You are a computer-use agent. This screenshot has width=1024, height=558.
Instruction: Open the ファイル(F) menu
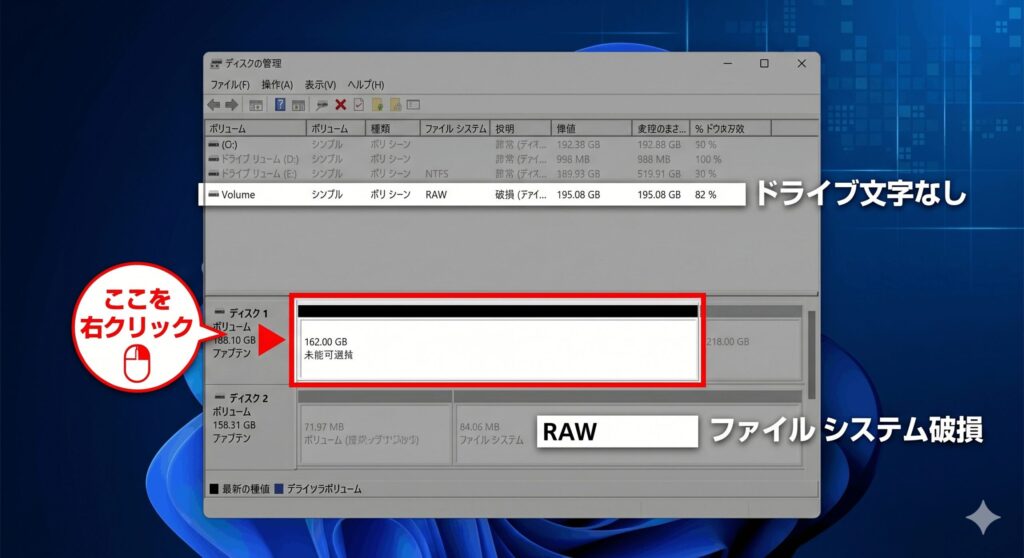[x=230, y=85]
